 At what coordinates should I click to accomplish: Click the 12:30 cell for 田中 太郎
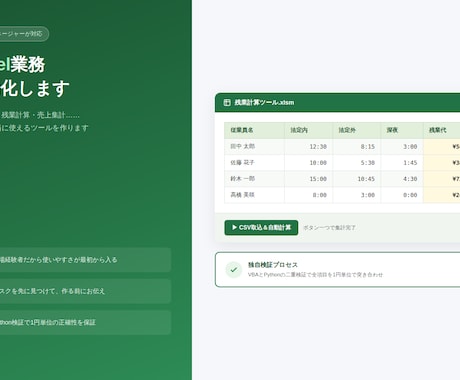tap(308, 147)
